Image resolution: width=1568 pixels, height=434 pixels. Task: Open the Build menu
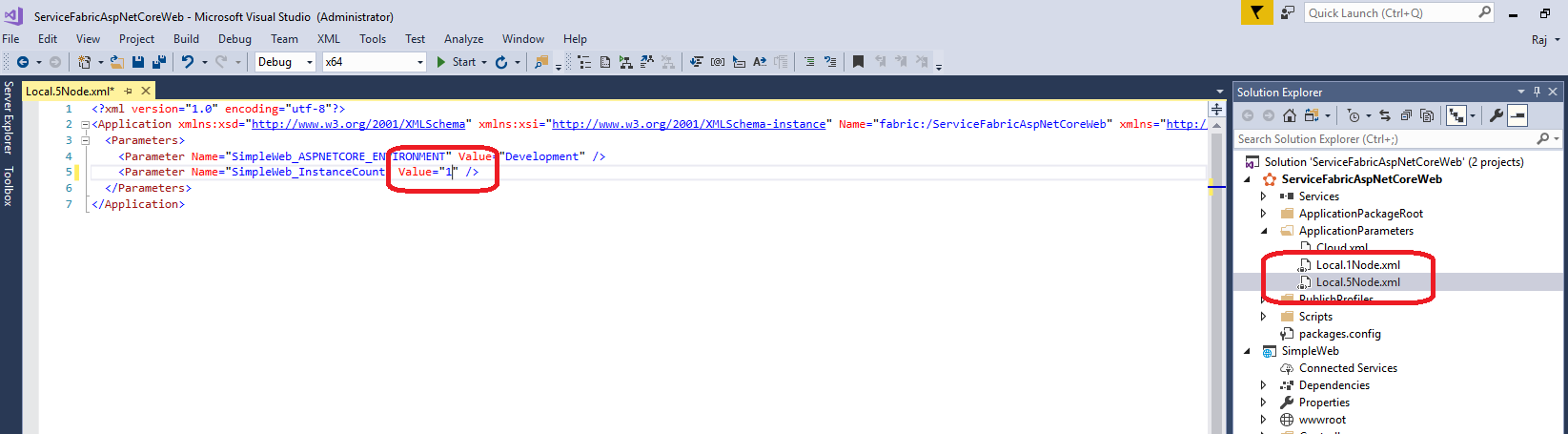(186, 39)
